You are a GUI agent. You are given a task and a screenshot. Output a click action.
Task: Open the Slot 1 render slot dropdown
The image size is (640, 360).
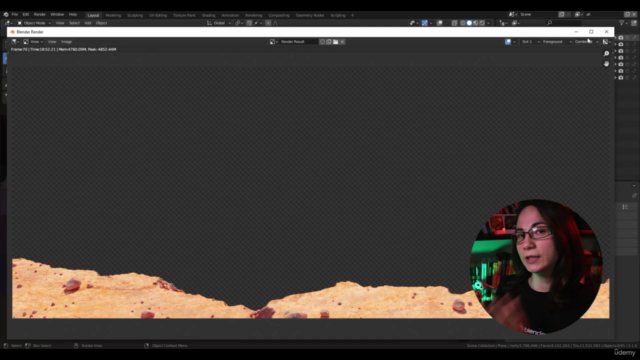(530, 42)
